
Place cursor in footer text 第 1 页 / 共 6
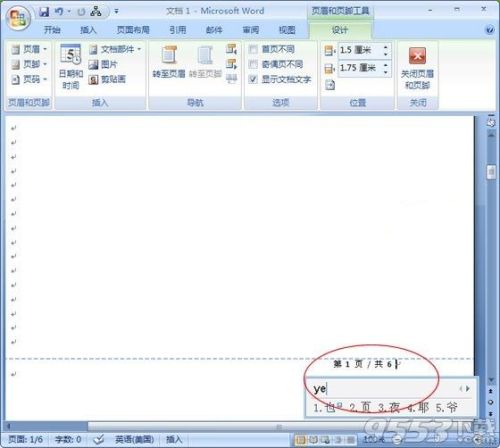(x=363, y=364)
